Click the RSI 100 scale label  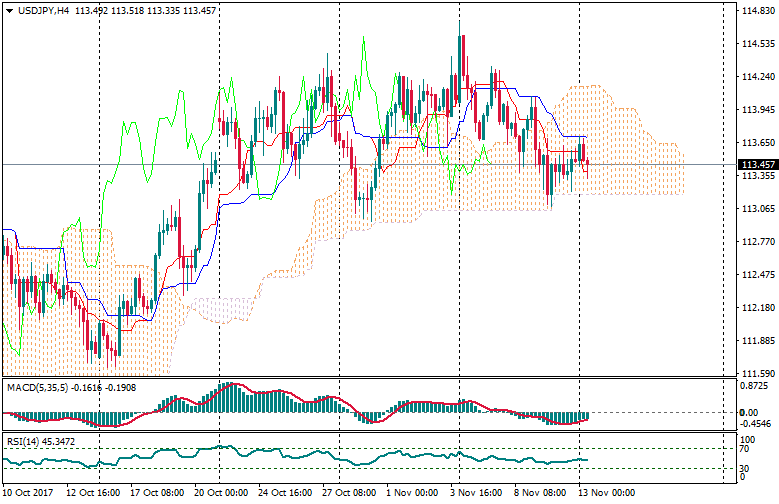pos(747,438)
